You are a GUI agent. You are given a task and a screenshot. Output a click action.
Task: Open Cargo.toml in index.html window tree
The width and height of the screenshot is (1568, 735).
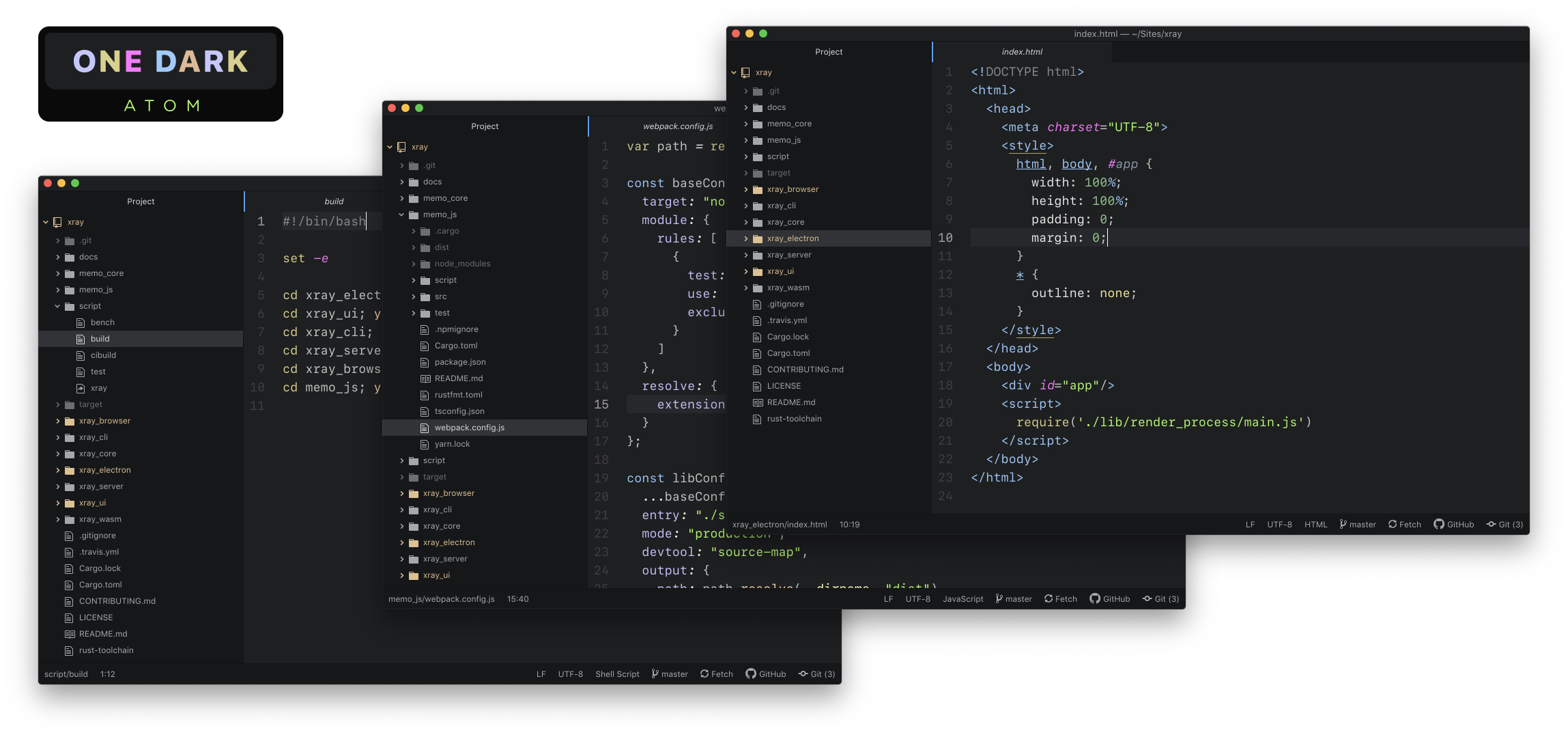tap(788, 353)
